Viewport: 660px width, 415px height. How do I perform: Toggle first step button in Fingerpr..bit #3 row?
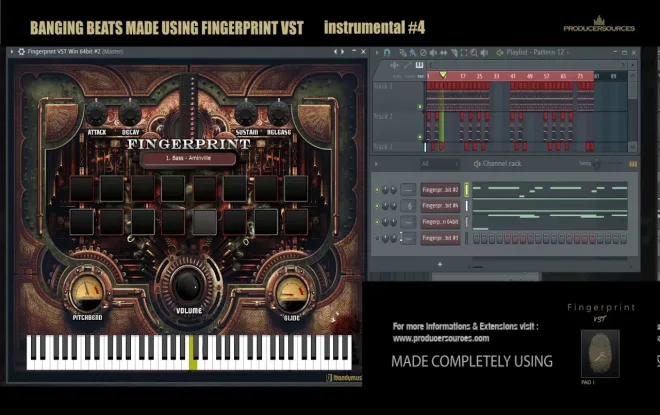[476, 239]
